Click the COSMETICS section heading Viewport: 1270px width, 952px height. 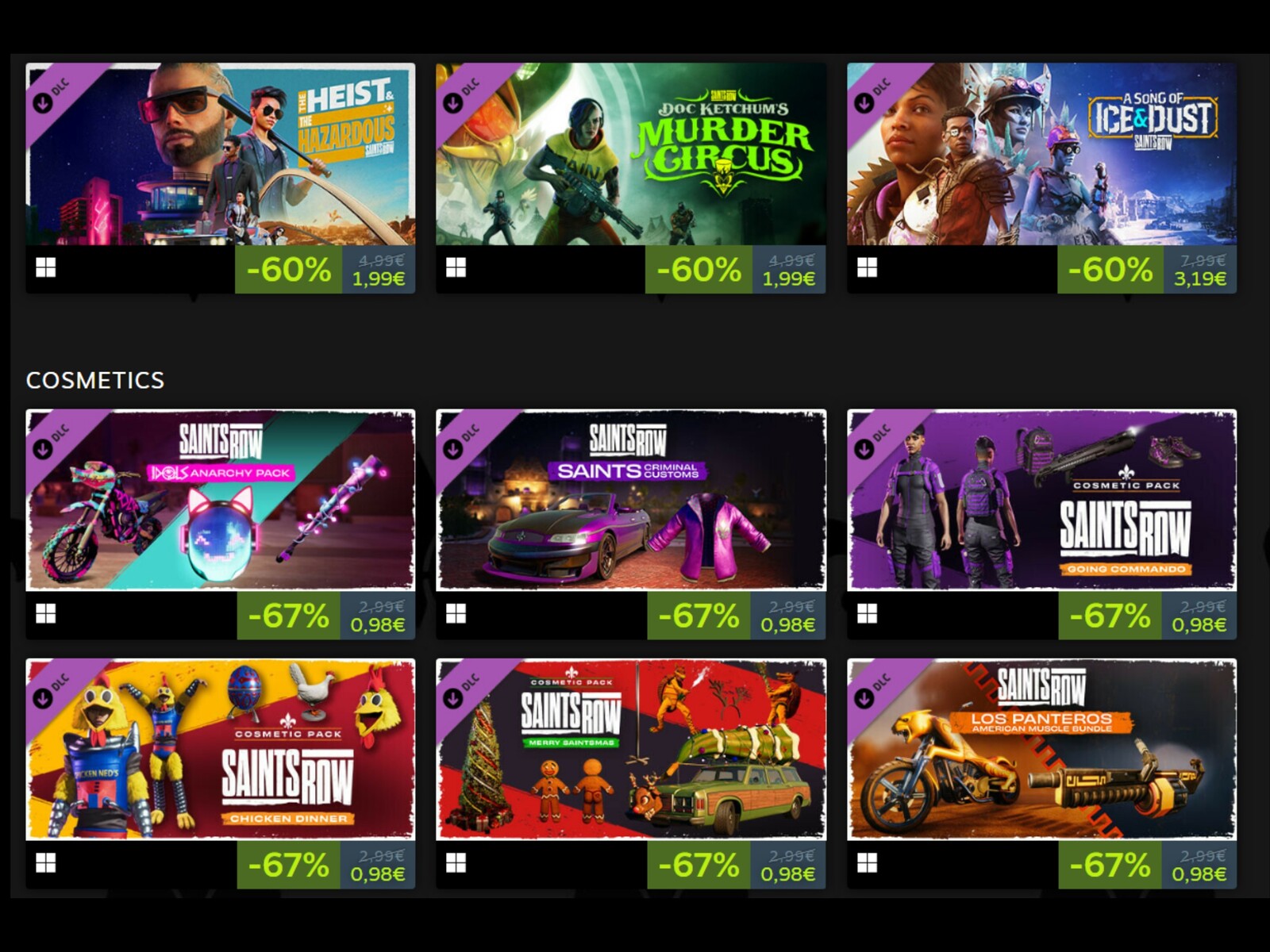point(95,380)
